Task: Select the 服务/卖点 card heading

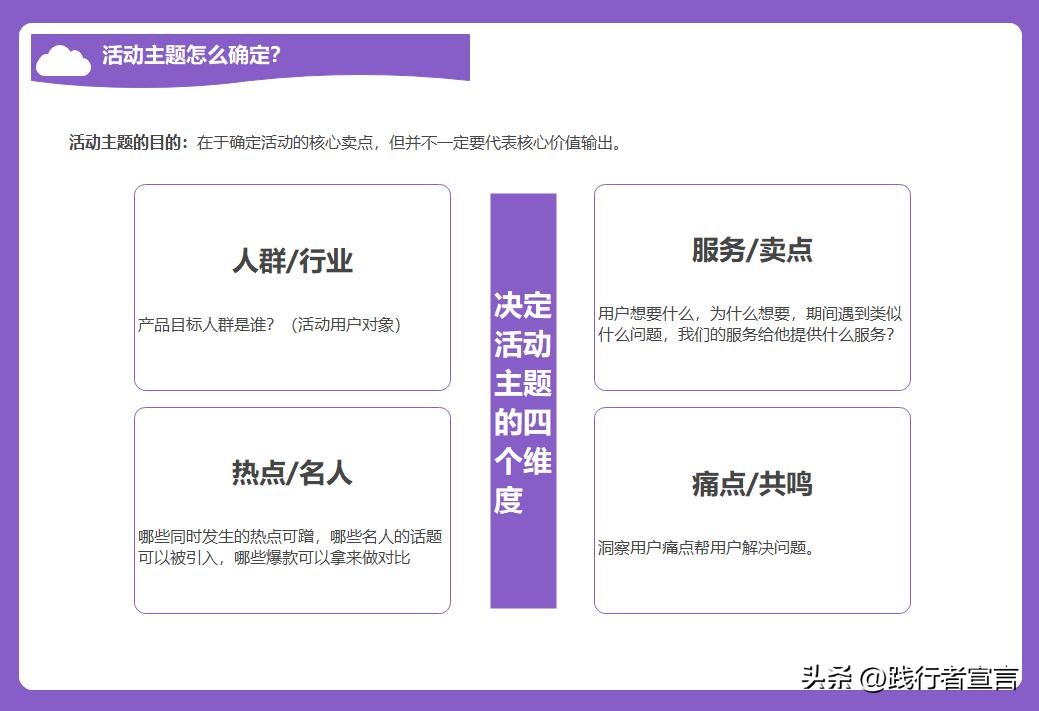Action: click(750, 250)
